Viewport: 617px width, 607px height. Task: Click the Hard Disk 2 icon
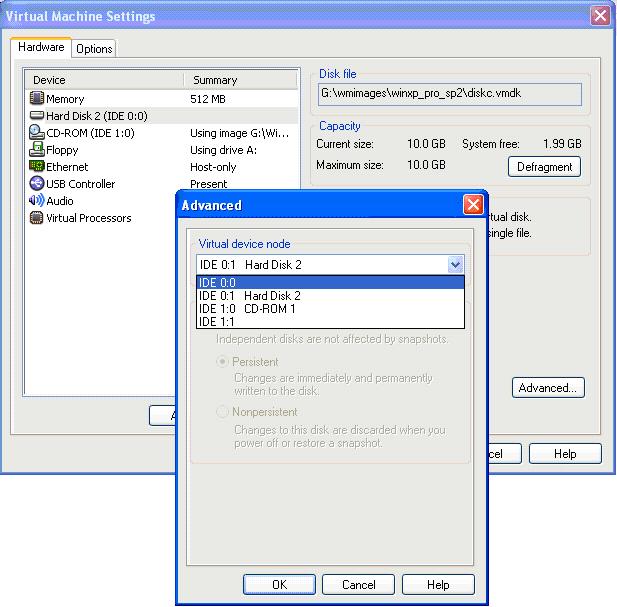[37, 116]
